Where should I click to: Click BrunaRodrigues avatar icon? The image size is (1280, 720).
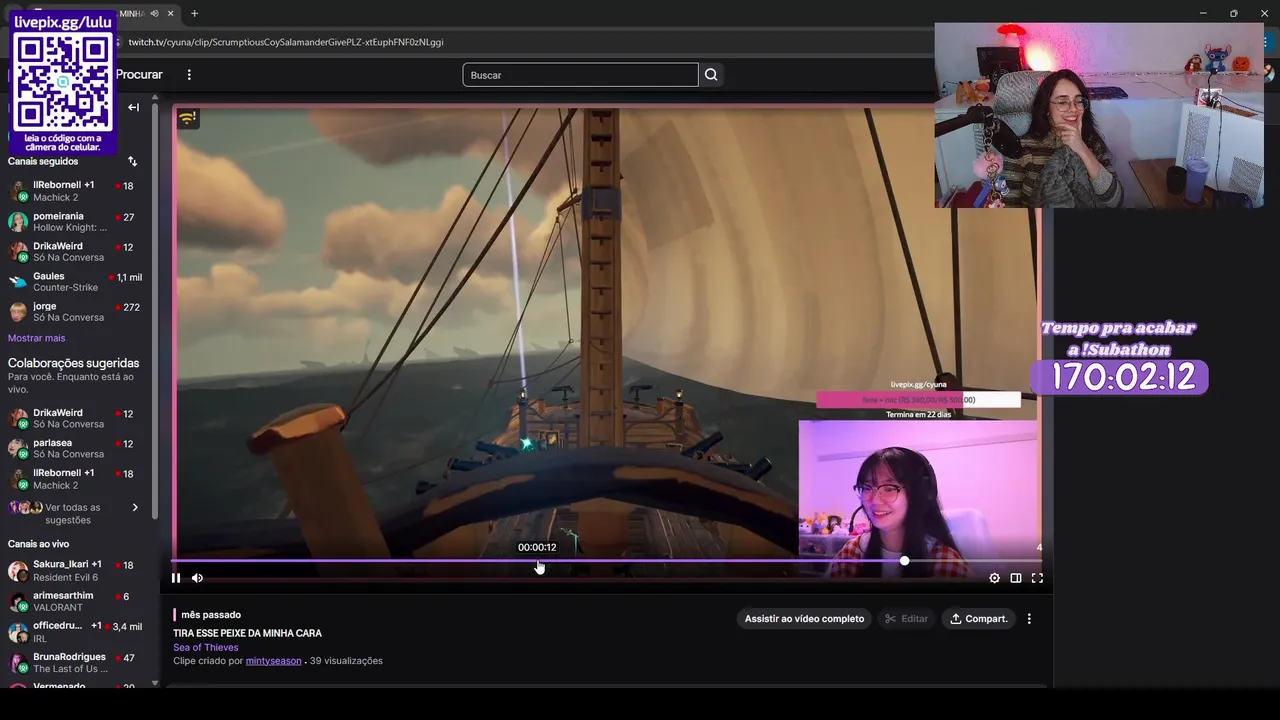[x=18, y=663]
